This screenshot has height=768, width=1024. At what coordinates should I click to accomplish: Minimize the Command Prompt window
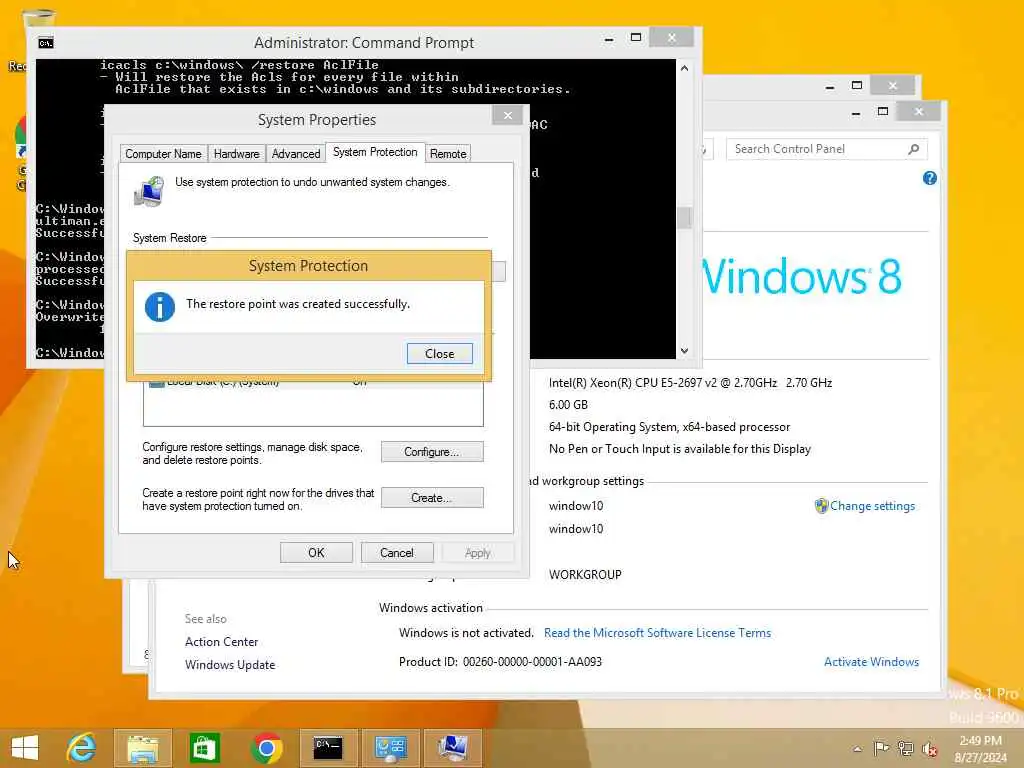[x=609, y=39]
